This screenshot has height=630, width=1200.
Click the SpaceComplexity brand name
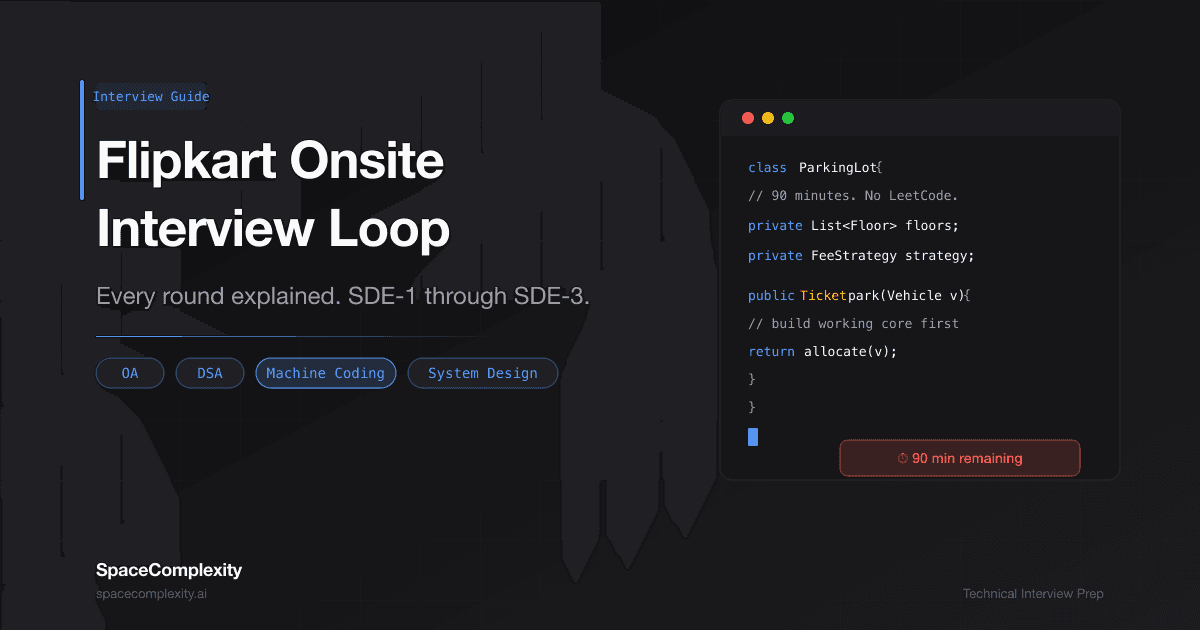[169, 570]
